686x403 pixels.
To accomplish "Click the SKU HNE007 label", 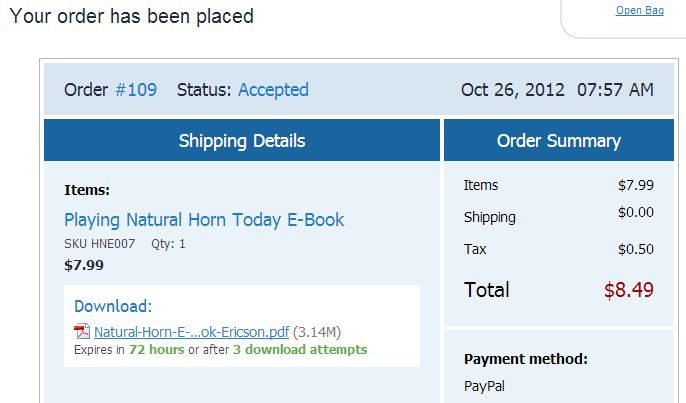I will click(x=100, y=244).
